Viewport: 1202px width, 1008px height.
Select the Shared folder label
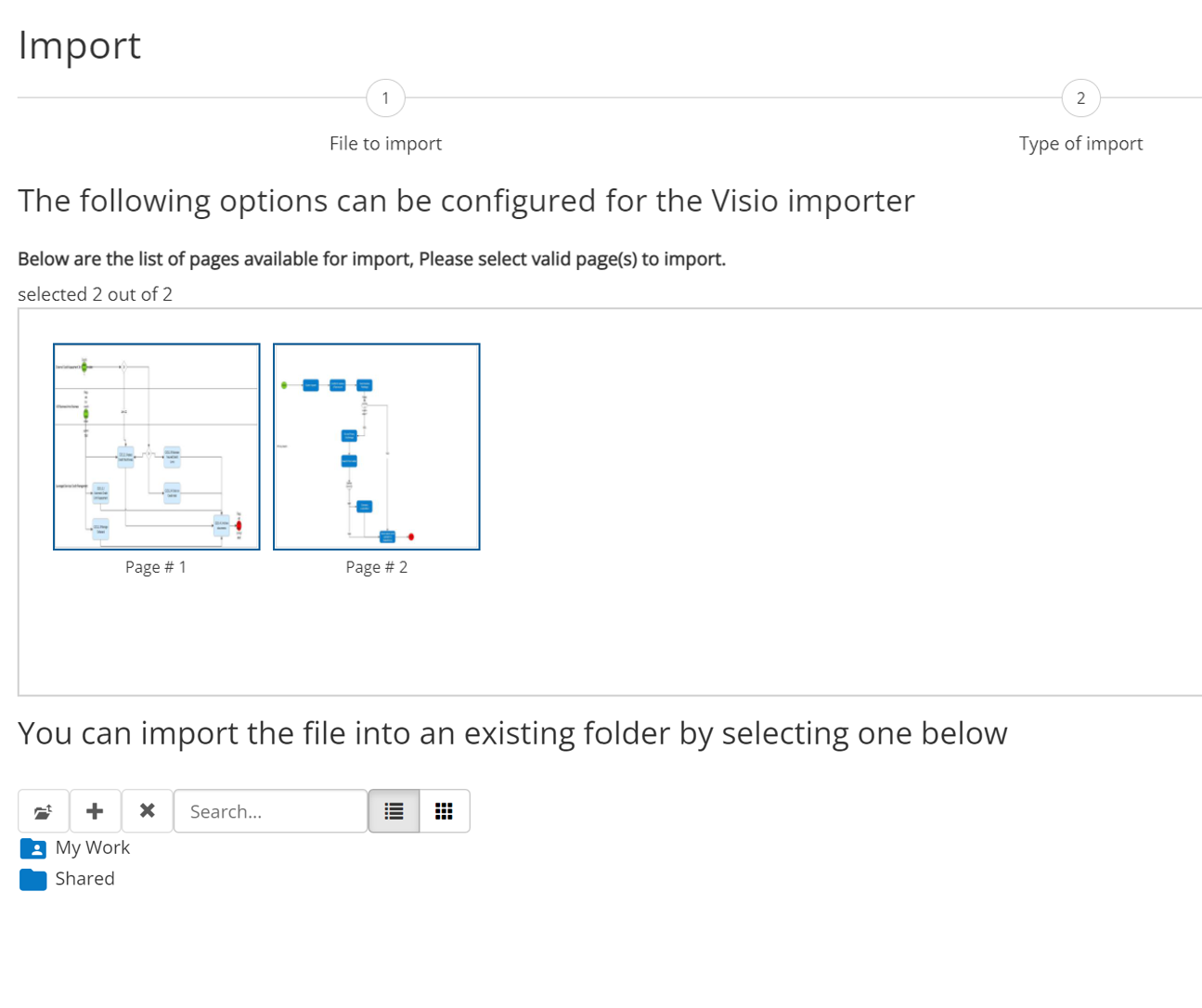(84, 879)
